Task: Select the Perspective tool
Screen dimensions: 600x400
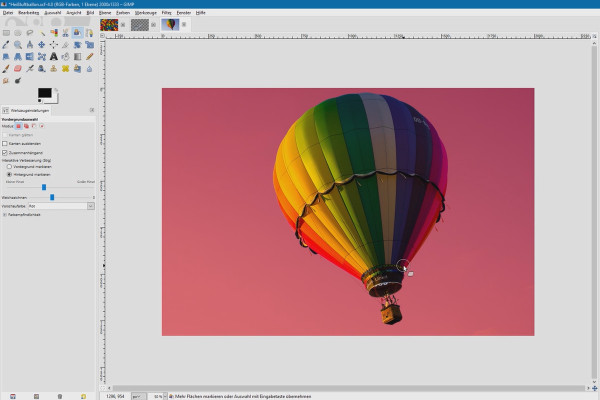Action: [18, 57]
